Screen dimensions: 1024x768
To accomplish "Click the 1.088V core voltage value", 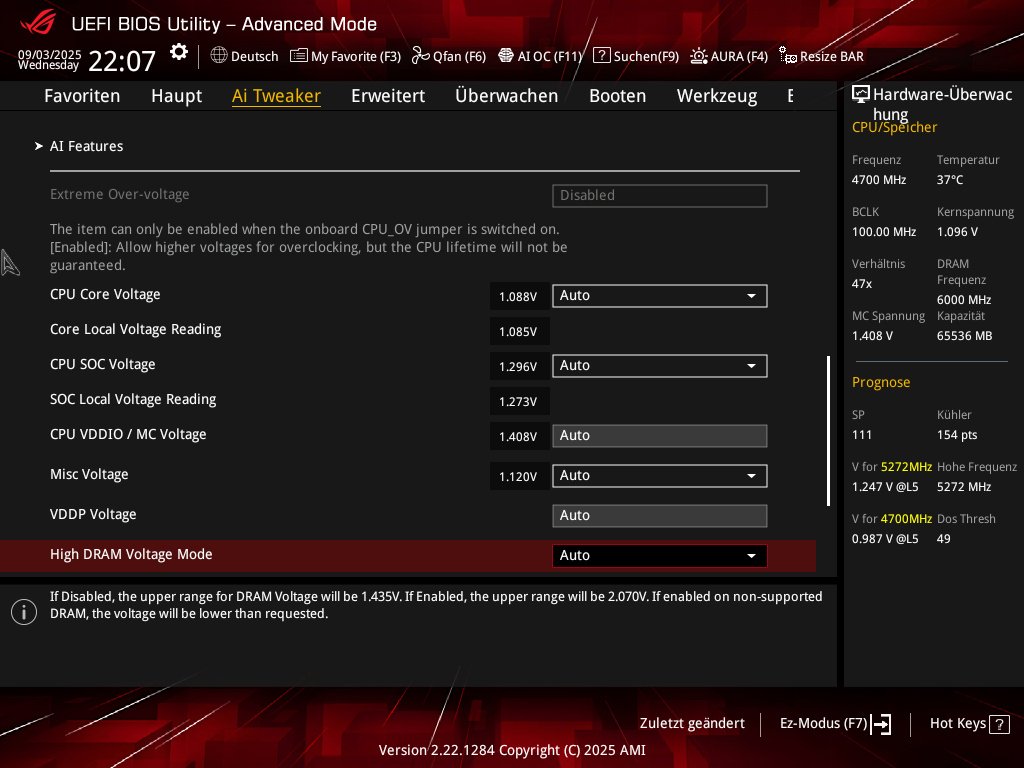I will click(519, 297).
